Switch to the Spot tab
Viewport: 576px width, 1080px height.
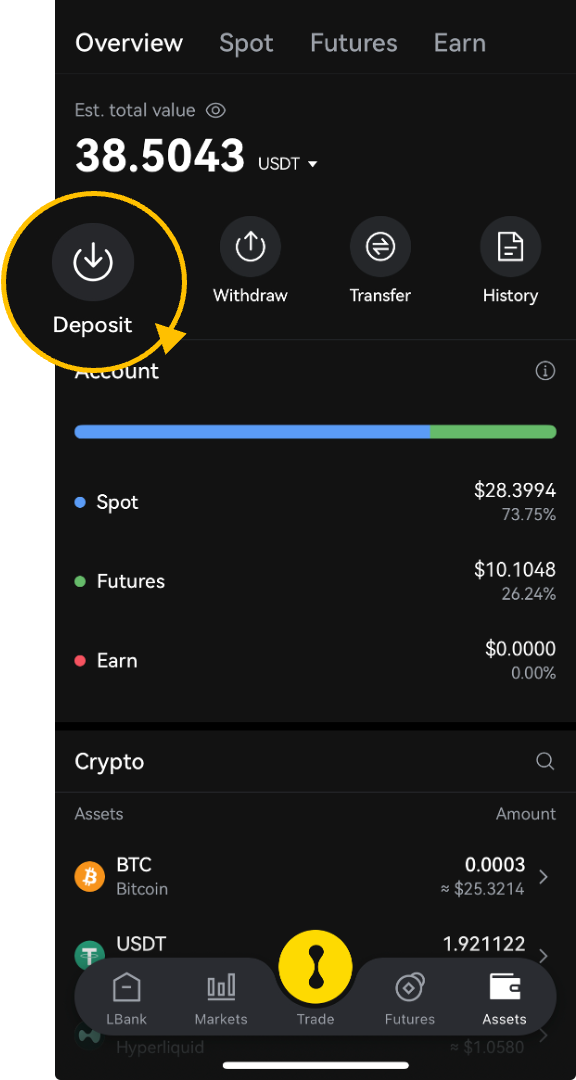(246, 43)
